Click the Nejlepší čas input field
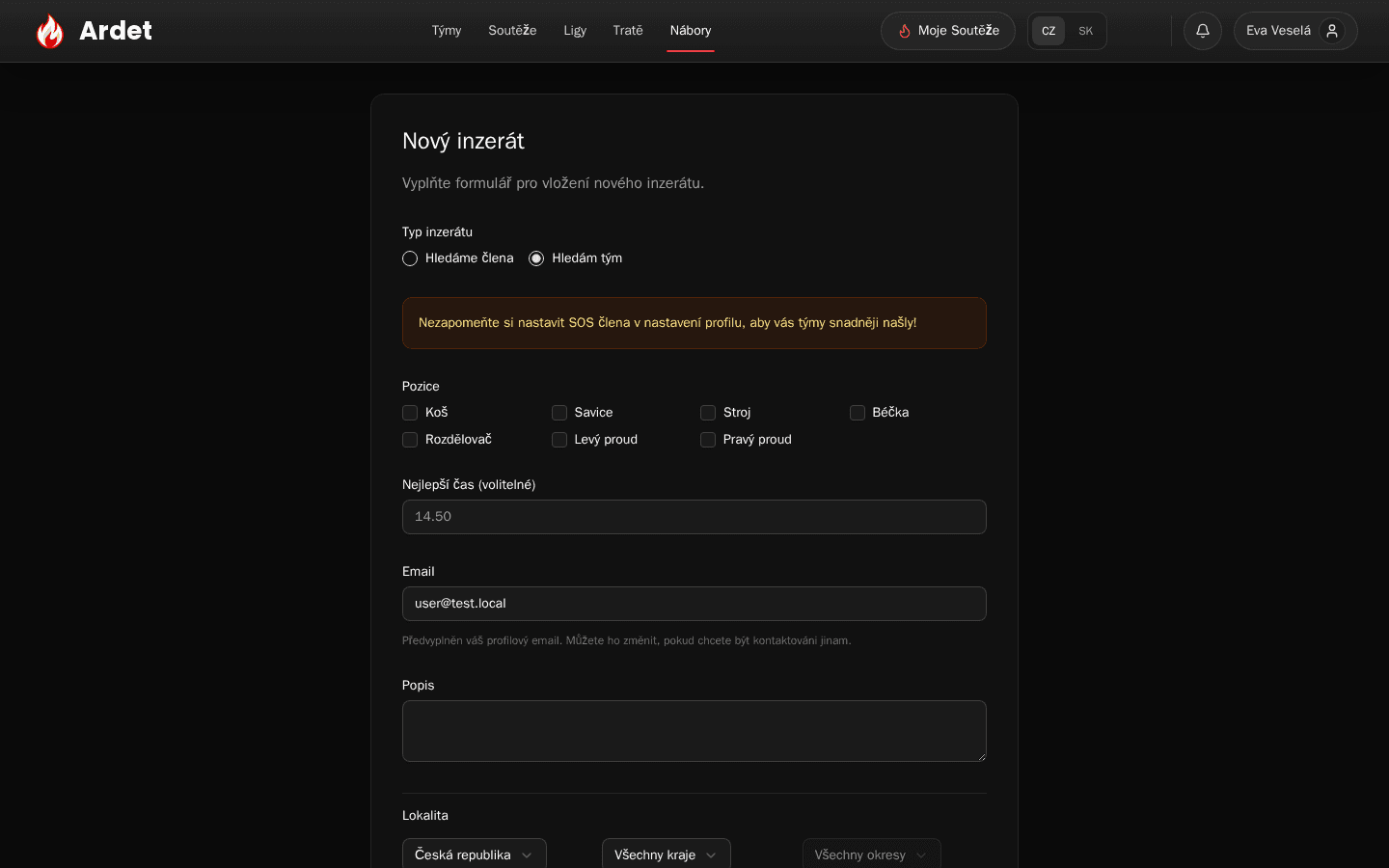Screen dimensions: 1389x868 (x=694, y=517)
